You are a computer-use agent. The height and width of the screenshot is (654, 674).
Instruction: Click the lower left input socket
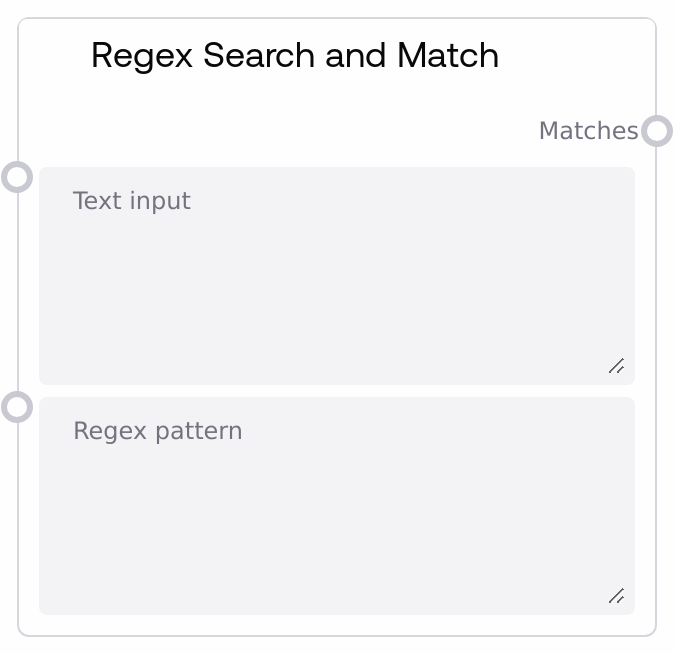tap(17, 407)
